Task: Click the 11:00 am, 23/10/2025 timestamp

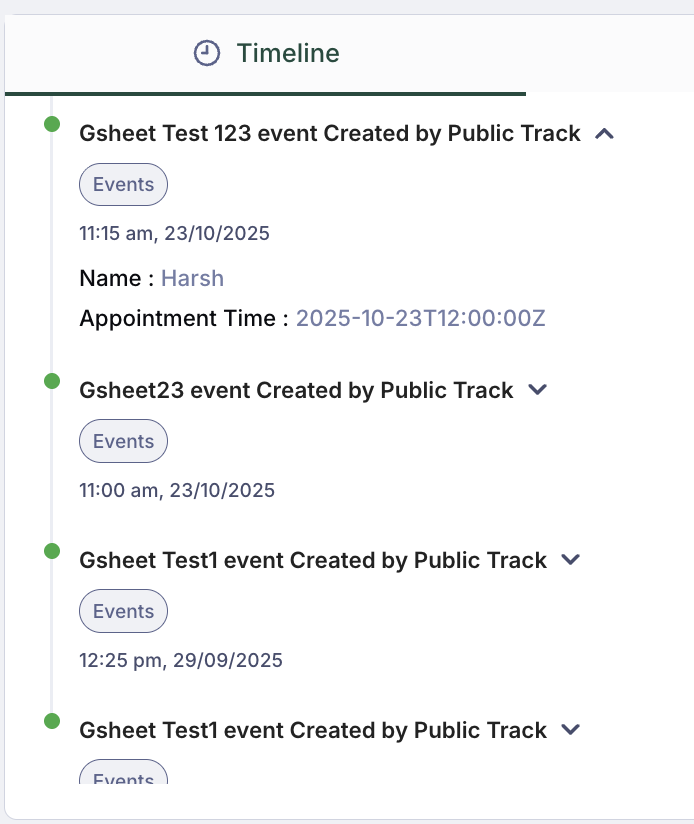Action: pyautogui.click(x=176, y=490)
